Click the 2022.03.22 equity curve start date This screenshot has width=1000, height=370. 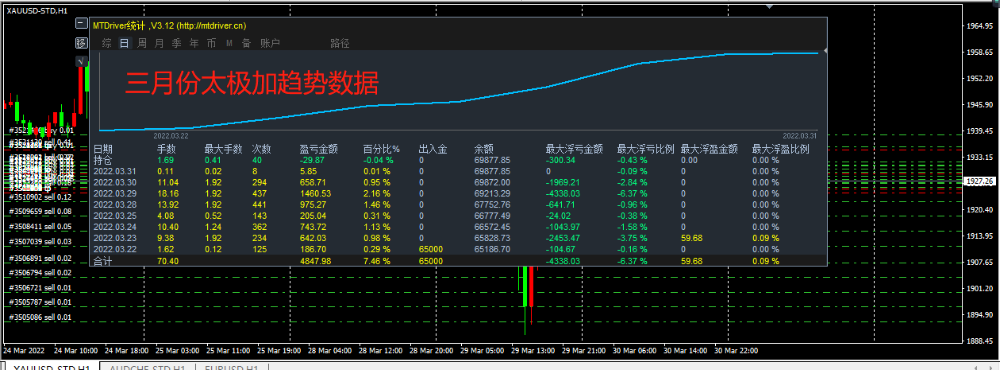pyautogui.click(x=171, y=135)
